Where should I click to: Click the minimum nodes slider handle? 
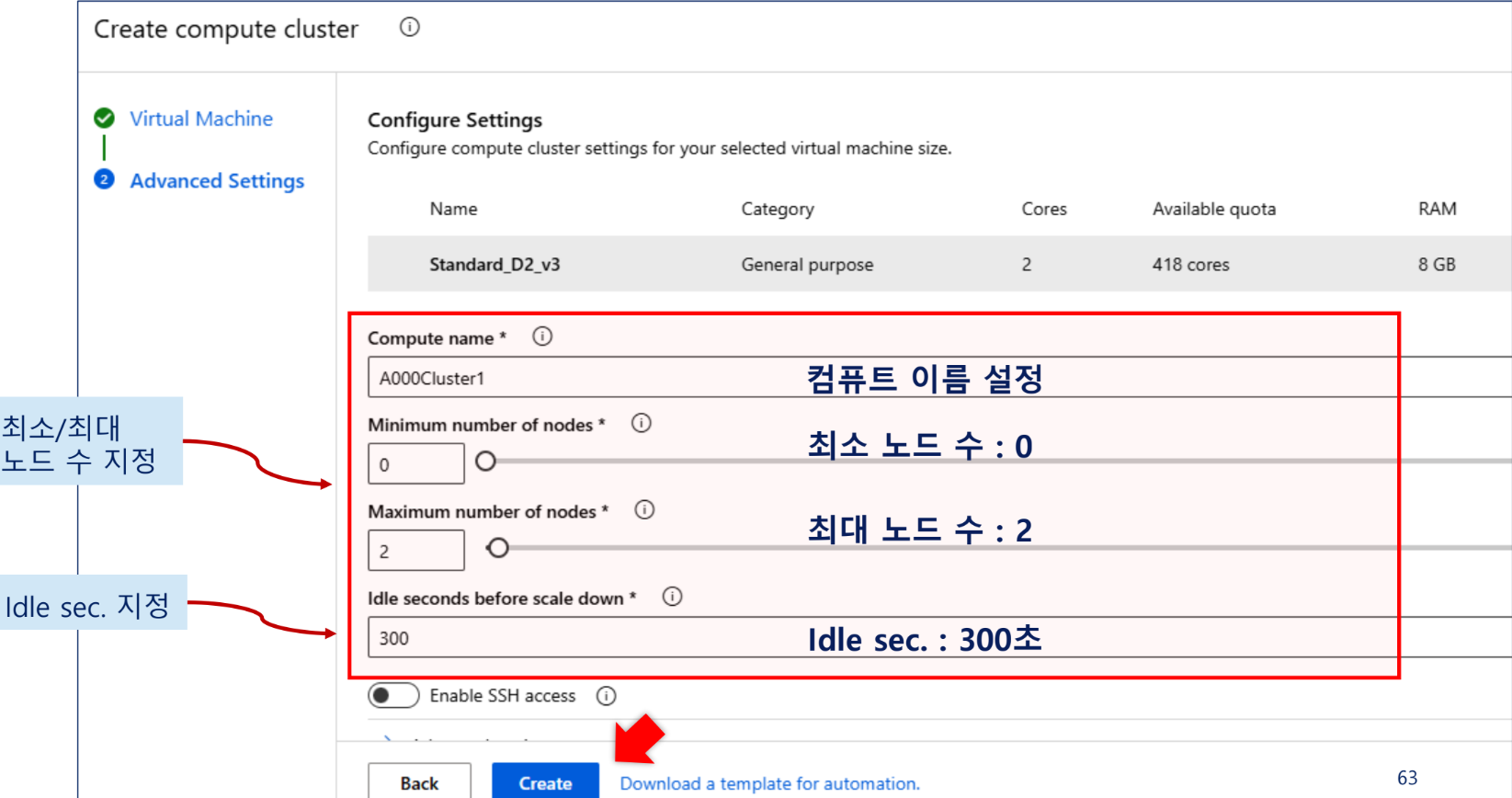click(486, 462)
